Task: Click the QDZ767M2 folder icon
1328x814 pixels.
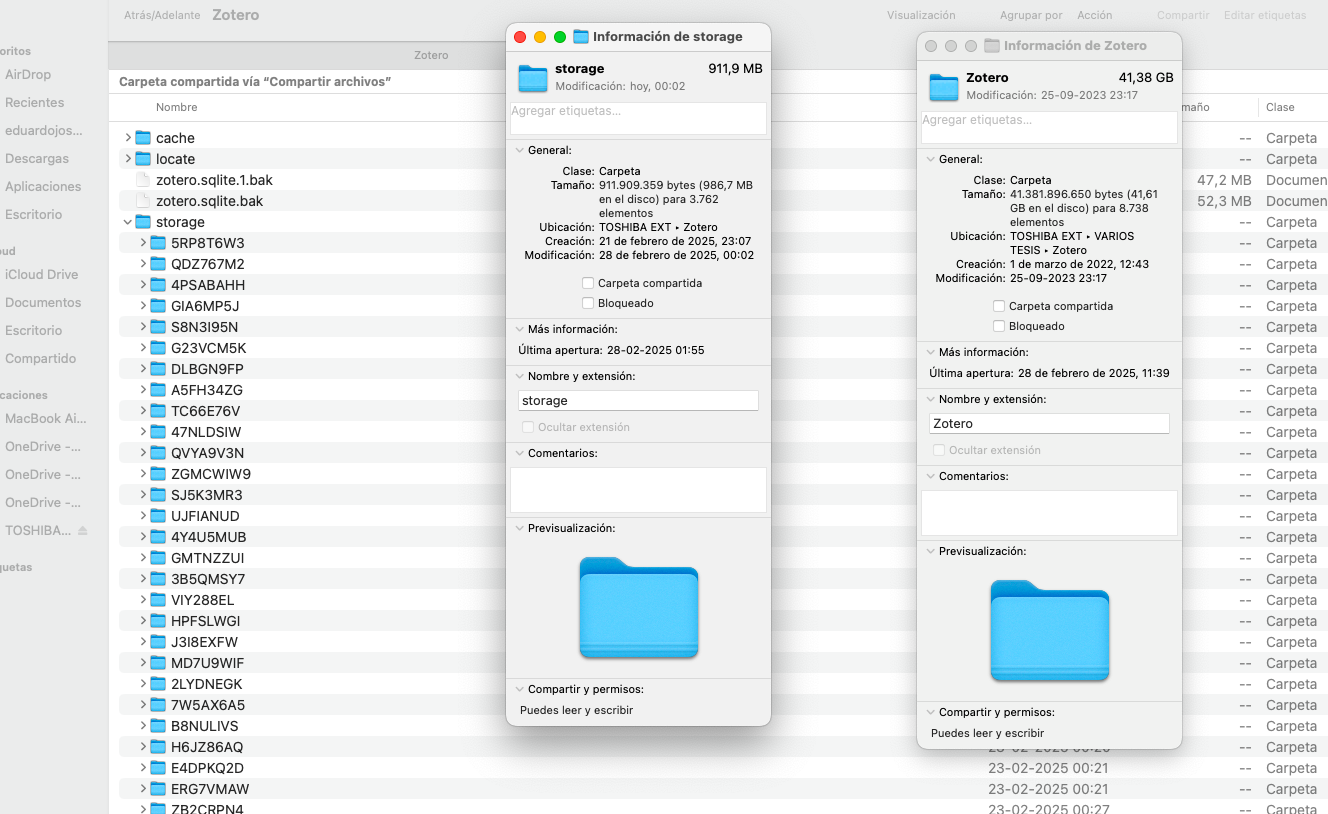Action: point(158,264)
